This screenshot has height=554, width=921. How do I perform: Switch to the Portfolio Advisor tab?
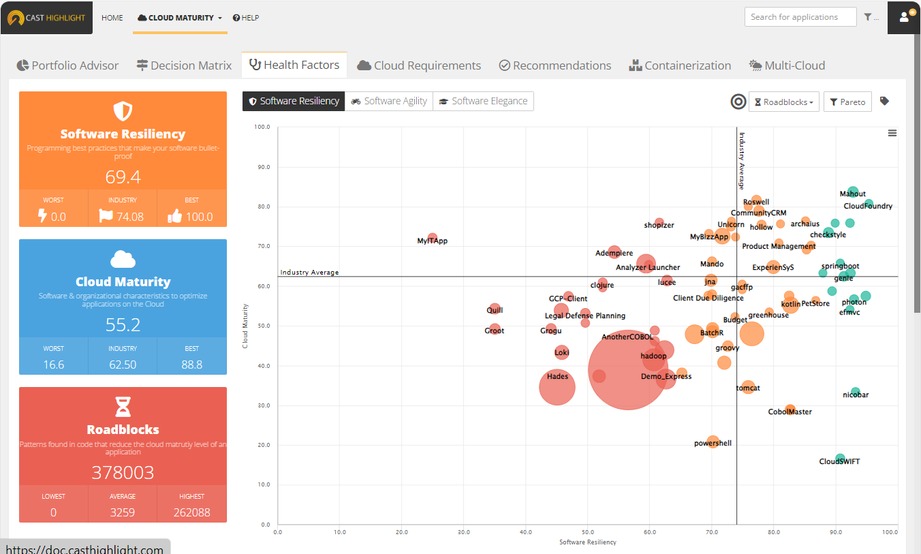click(x=68, y=65)
